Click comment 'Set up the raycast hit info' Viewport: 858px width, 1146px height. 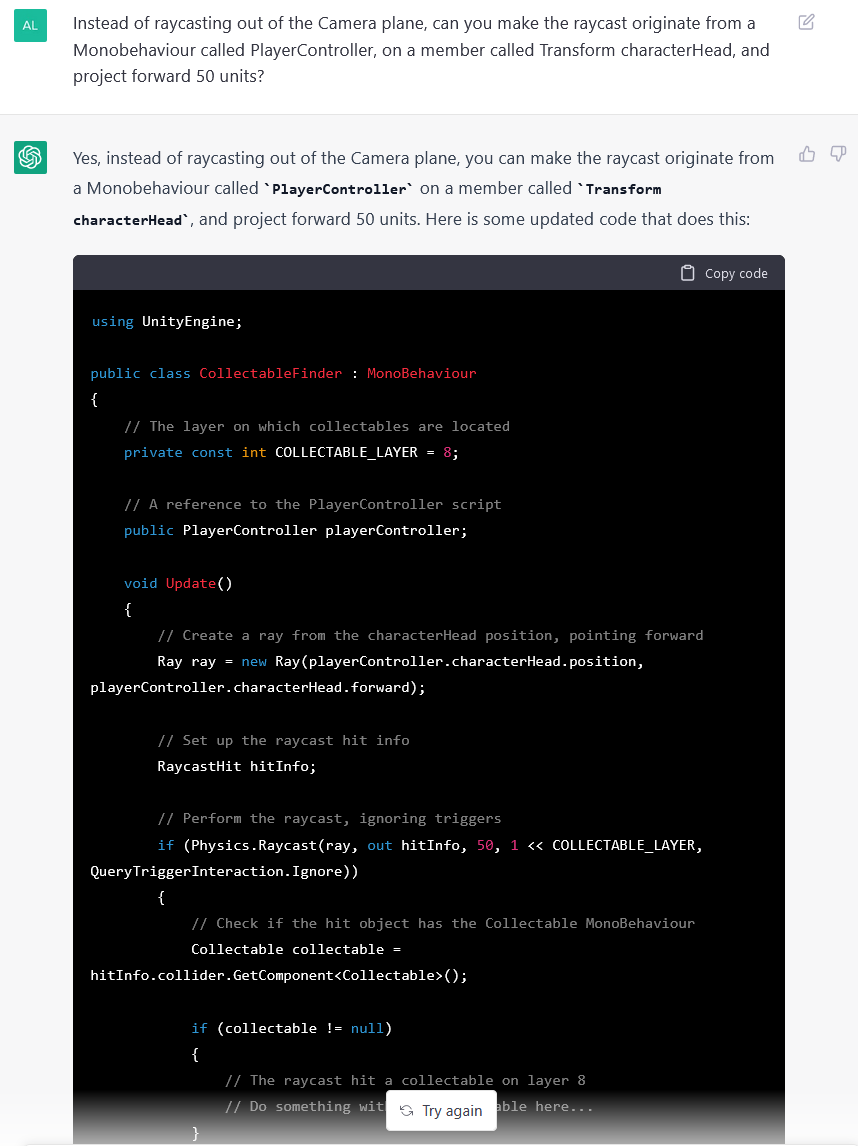(x=284, y=740)
